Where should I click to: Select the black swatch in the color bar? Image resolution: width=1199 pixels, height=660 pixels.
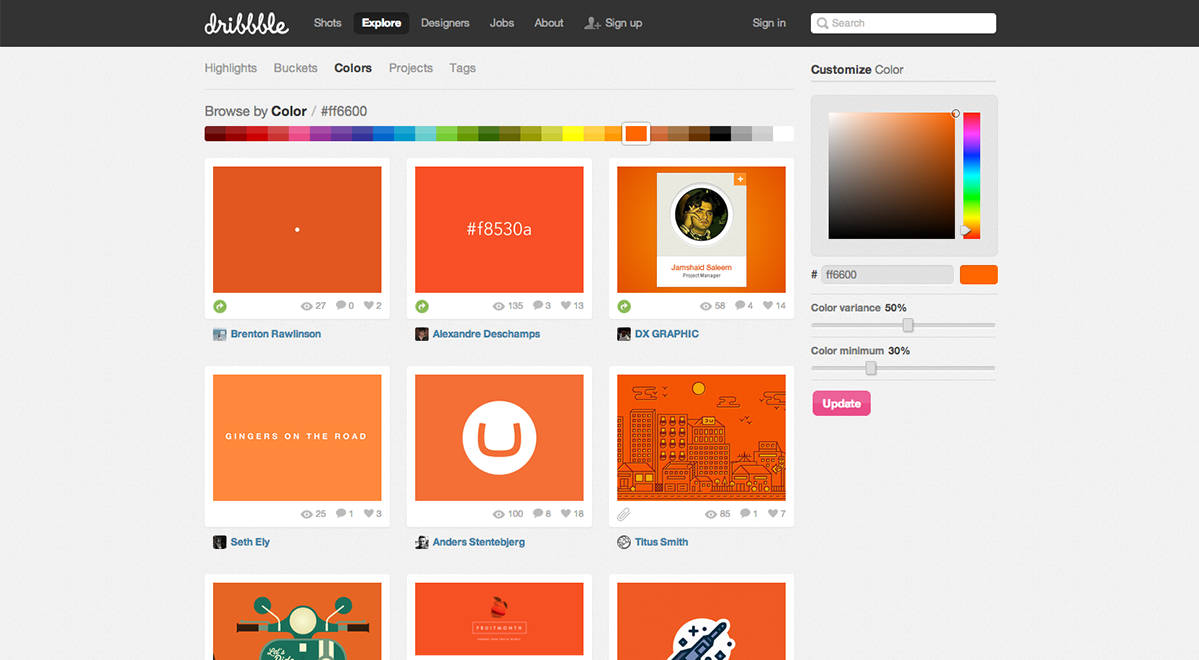pos(720,134)
